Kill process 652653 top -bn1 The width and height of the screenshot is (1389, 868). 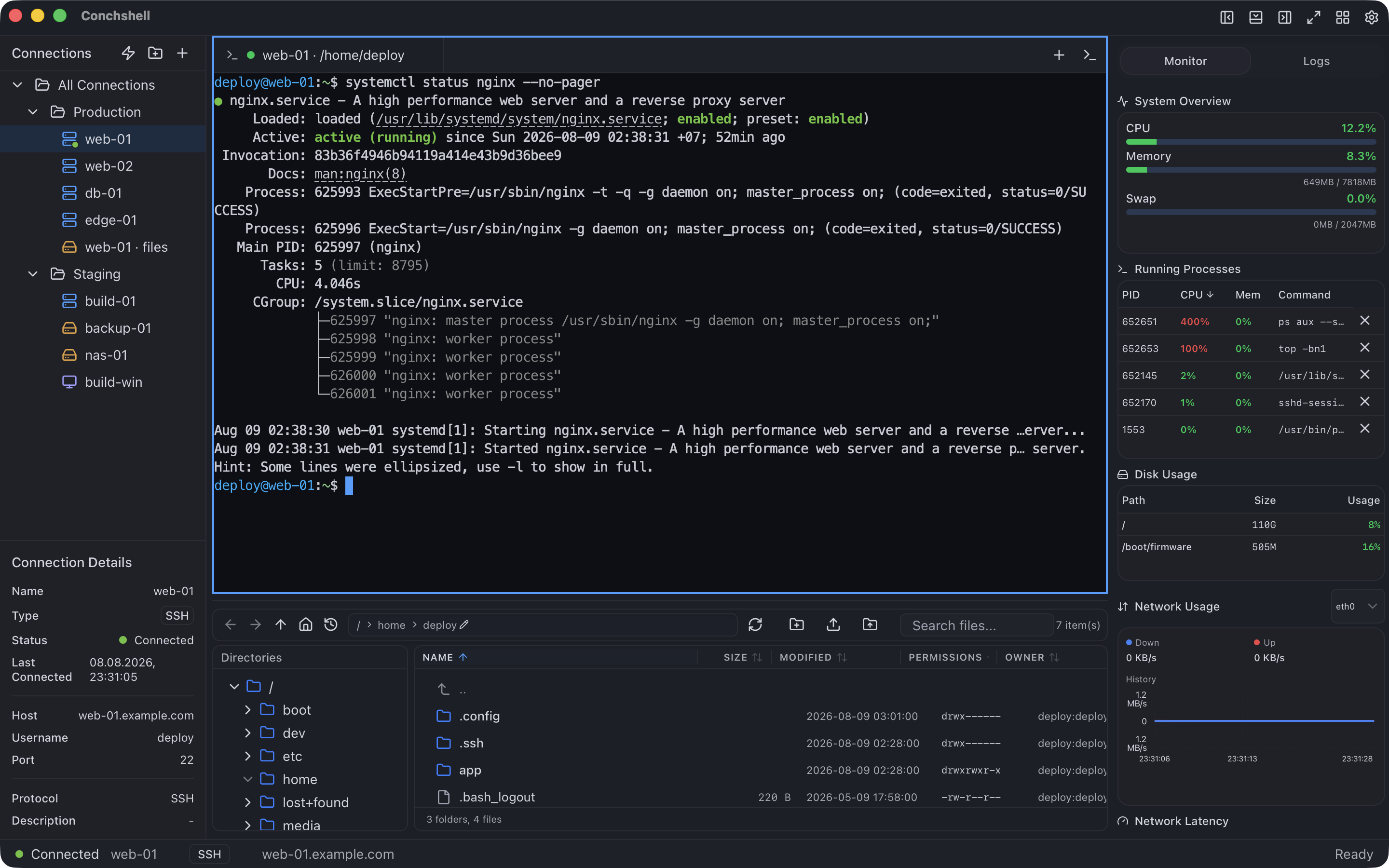(1365, 347)
